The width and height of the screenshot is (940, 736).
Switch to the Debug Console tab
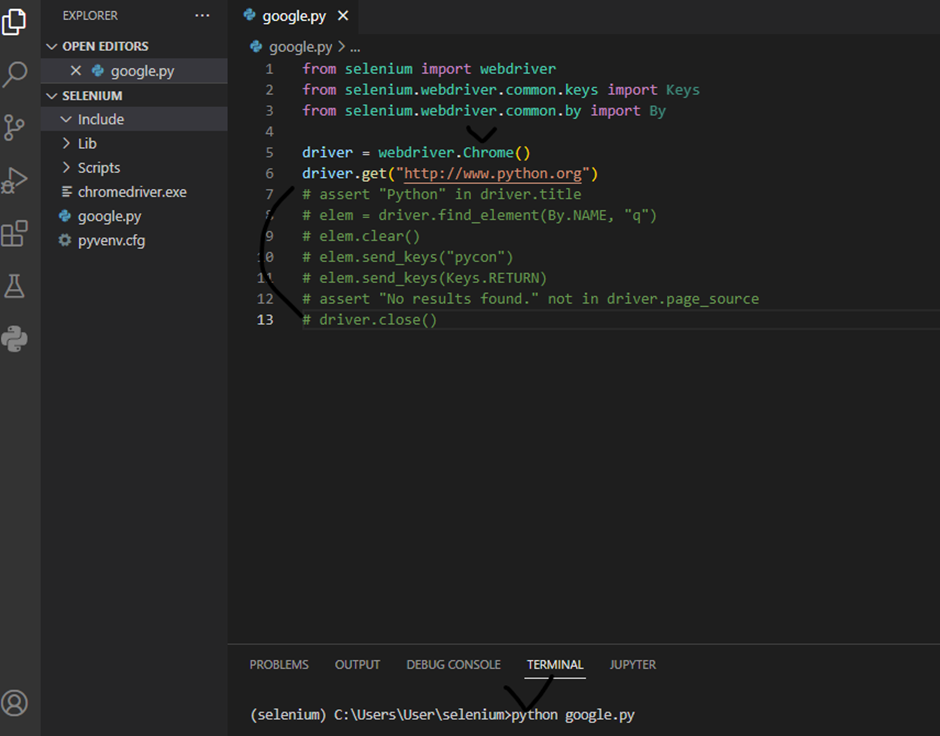click(x=453, y=665)
